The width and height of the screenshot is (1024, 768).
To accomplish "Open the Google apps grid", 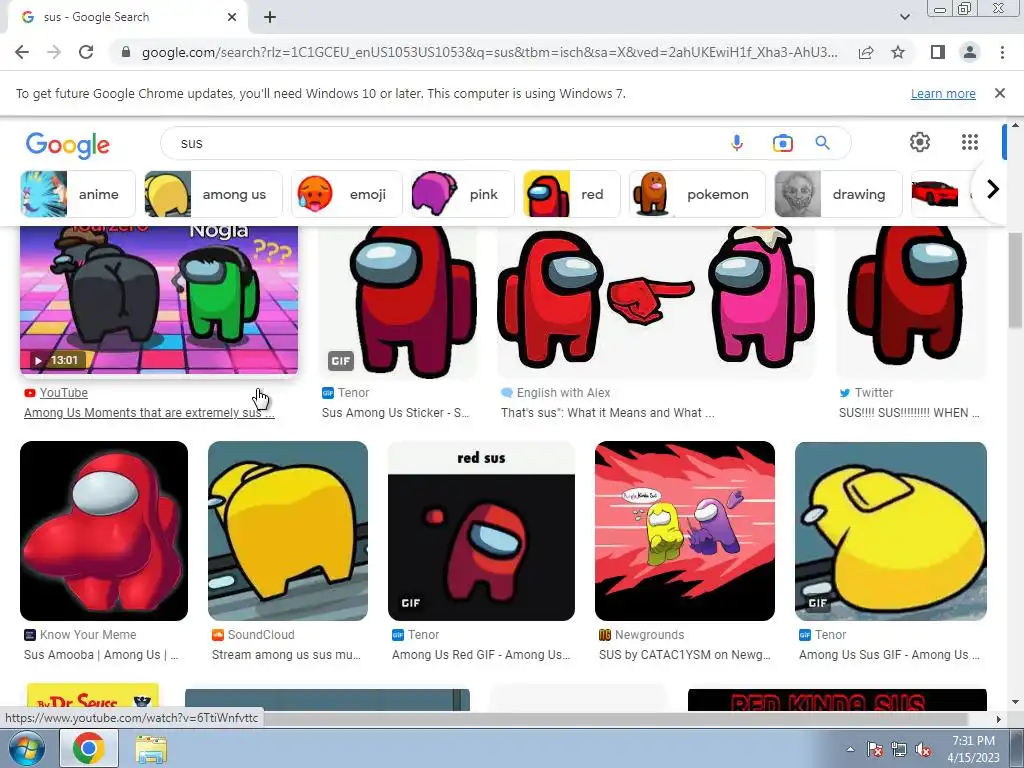I will click(970, 142).
